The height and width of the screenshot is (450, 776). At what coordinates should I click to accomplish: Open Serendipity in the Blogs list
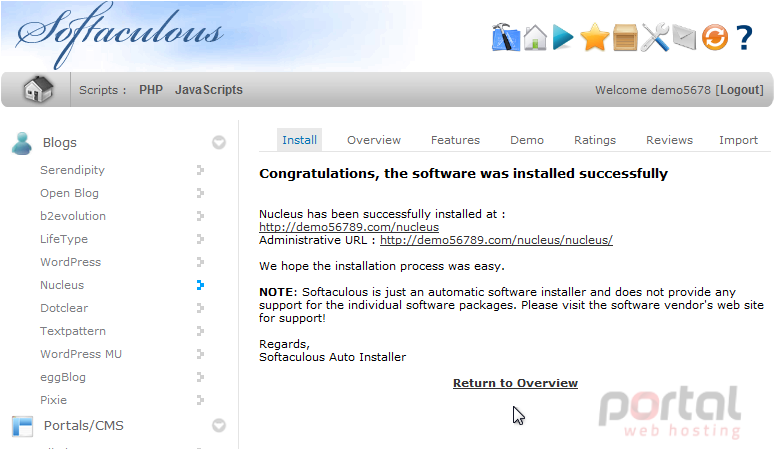click(72, 170)
